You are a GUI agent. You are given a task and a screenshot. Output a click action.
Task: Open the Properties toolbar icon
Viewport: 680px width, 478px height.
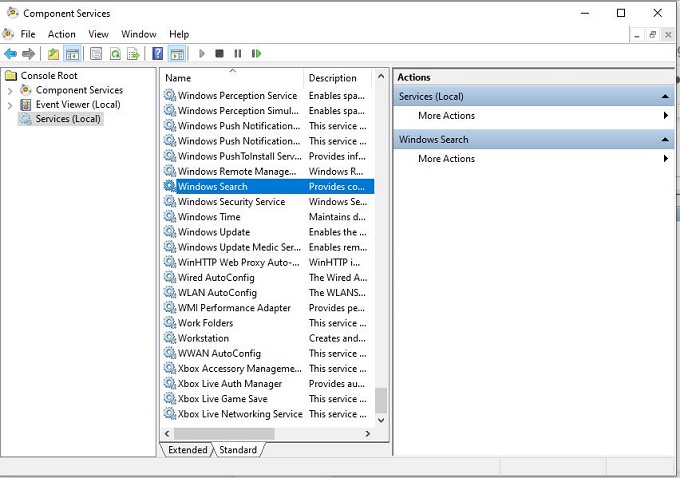tap(96, 54)
